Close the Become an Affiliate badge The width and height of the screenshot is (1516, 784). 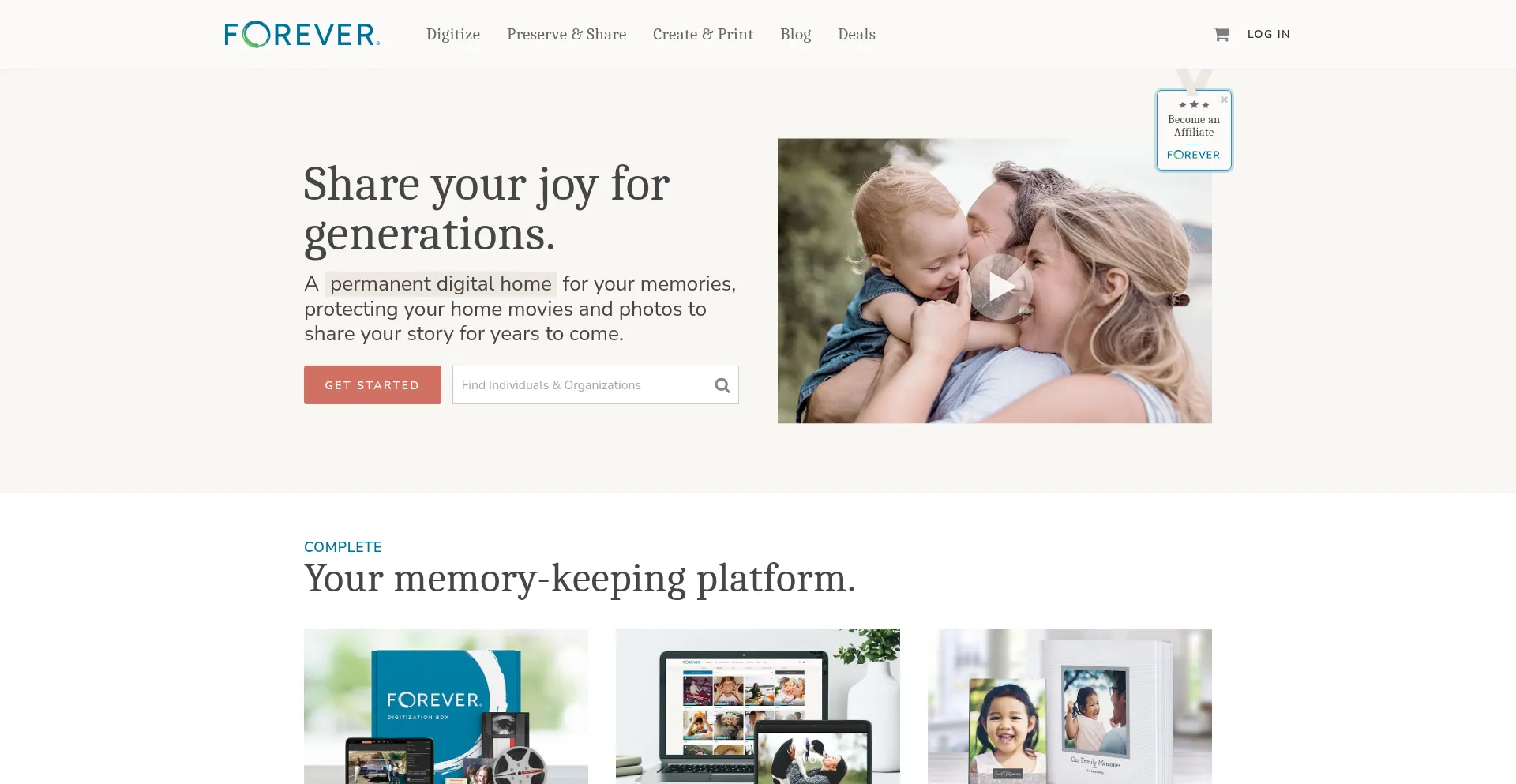1225,99
